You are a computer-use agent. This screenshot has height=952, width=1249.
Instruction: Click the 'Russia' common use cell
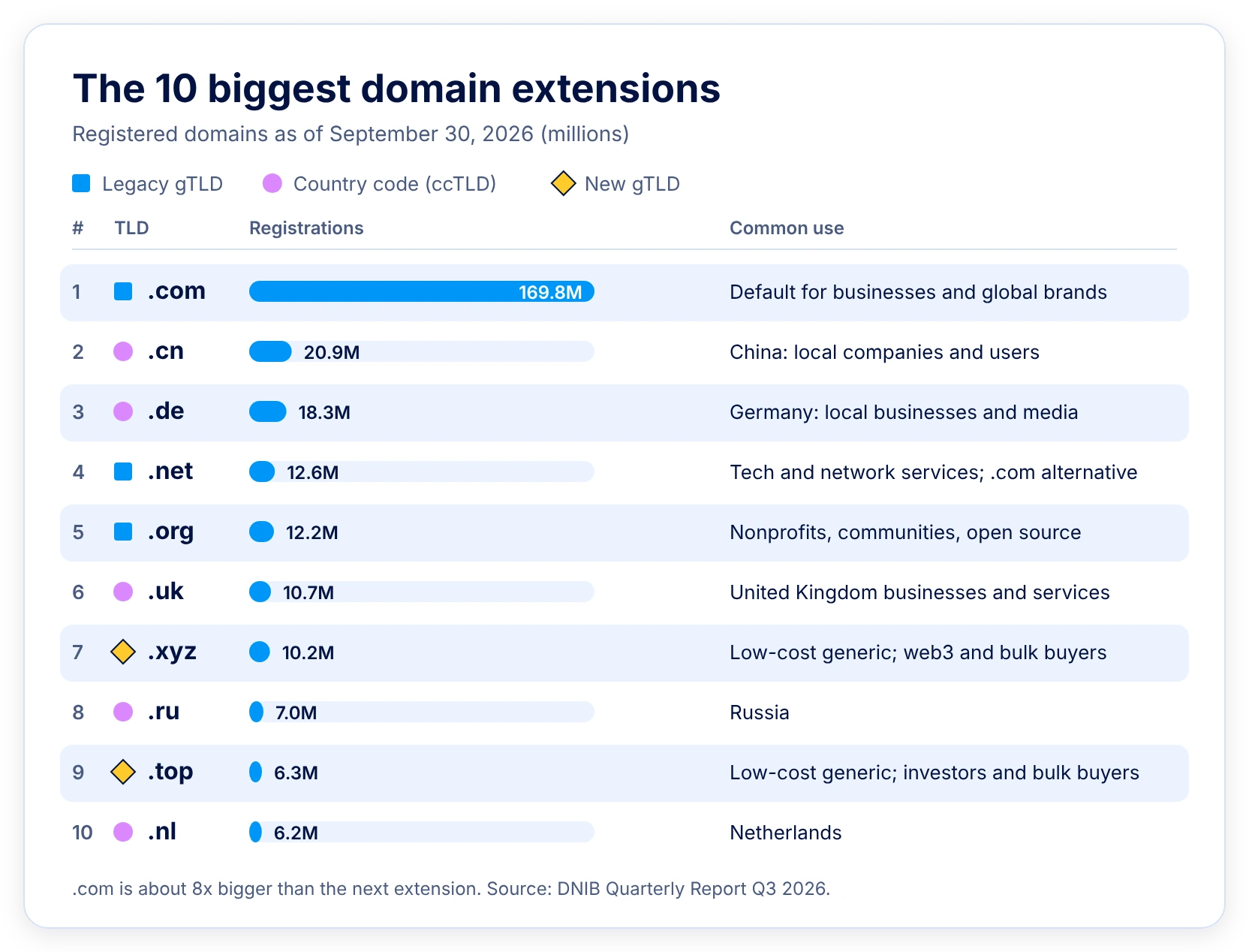coord(760,712)
